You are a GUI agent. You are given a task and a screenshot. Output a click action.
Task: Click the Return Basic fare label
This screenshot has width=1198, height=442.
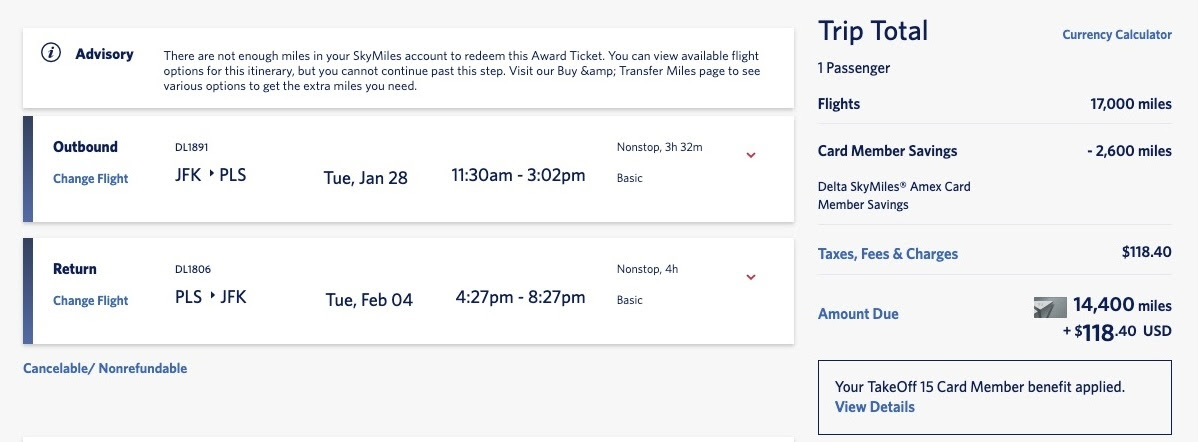click(630, 300)
